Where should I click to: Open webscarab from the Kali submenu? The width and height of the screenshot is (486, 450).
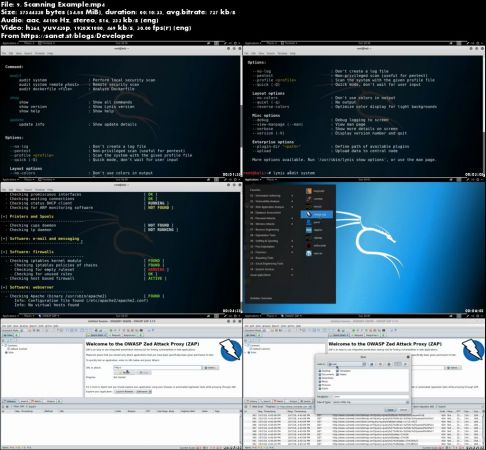(316, 245)
